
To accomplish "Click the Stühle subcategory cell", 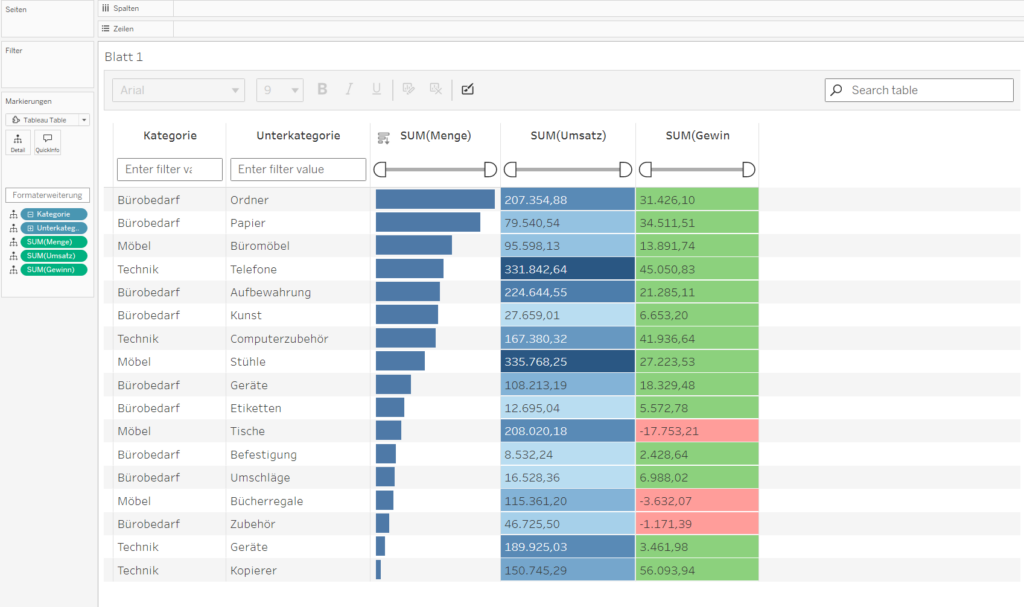I will coord(298,361).
